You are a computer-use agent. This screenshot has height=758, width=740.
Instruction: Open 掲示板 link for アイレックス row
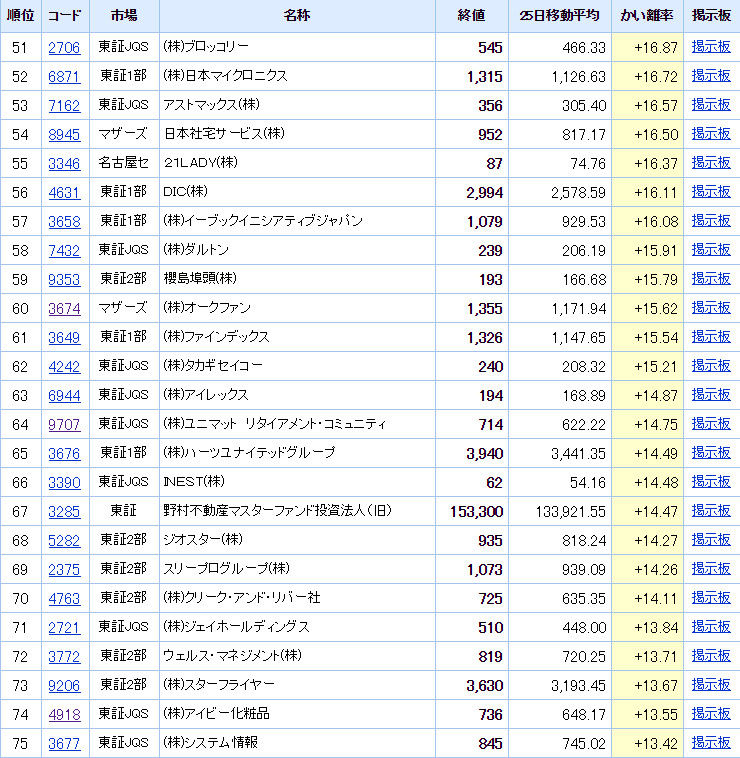click(711, 395)
